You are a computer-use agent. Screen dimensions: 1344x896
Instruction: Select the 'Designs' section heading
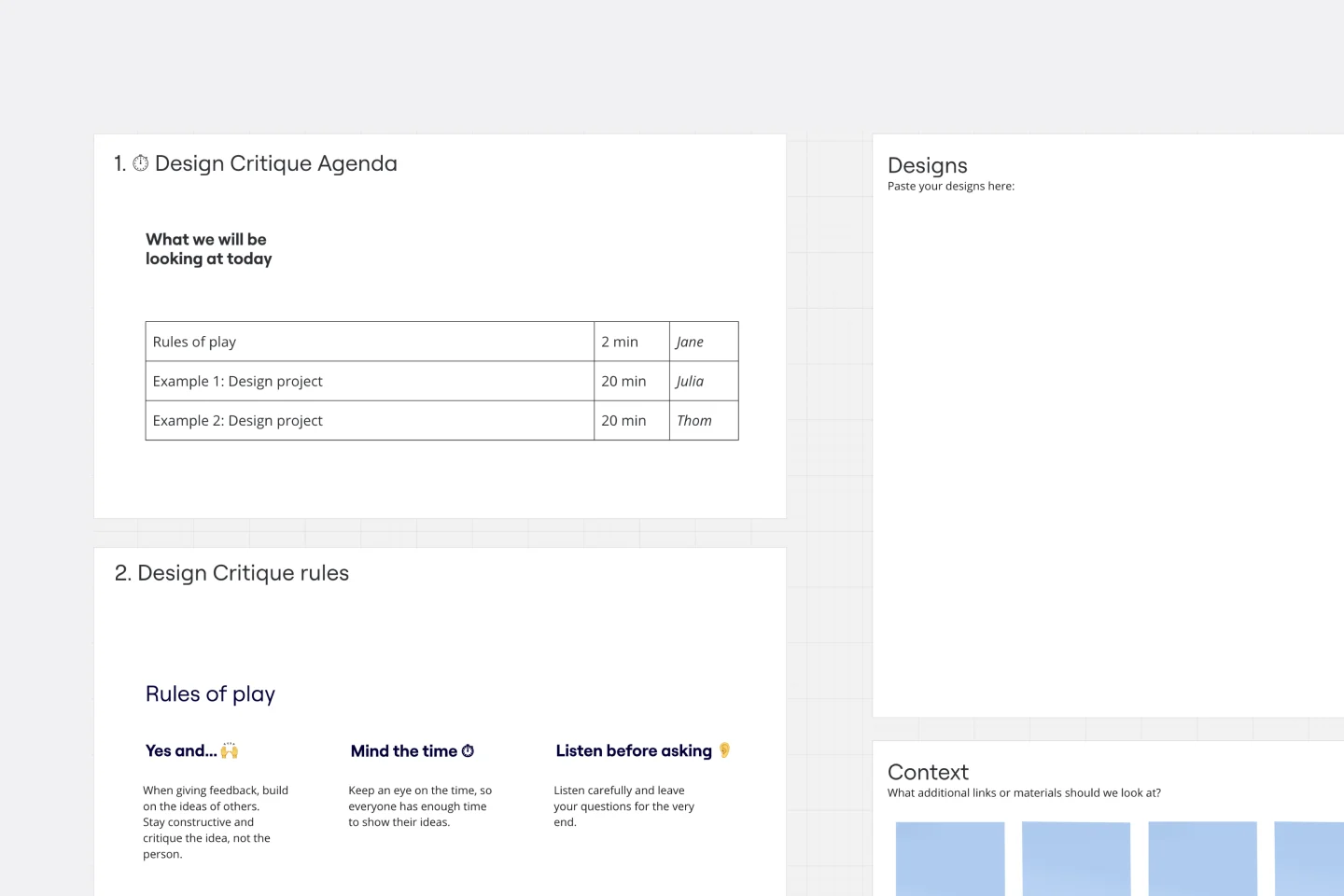pyautogui.click(x=927, y=165)
